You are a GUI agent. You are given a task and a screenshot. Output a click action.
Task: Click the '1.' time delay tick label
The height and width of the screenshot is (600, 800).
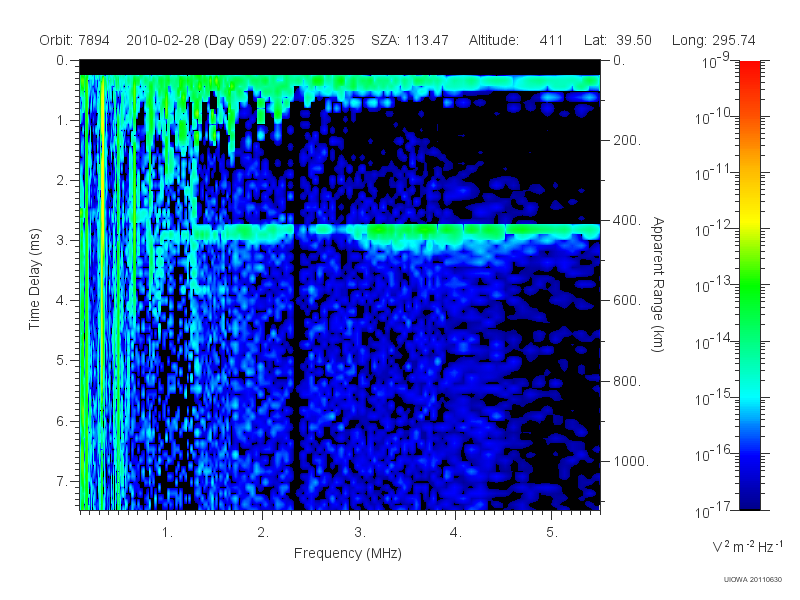click(x=62, y=120)
